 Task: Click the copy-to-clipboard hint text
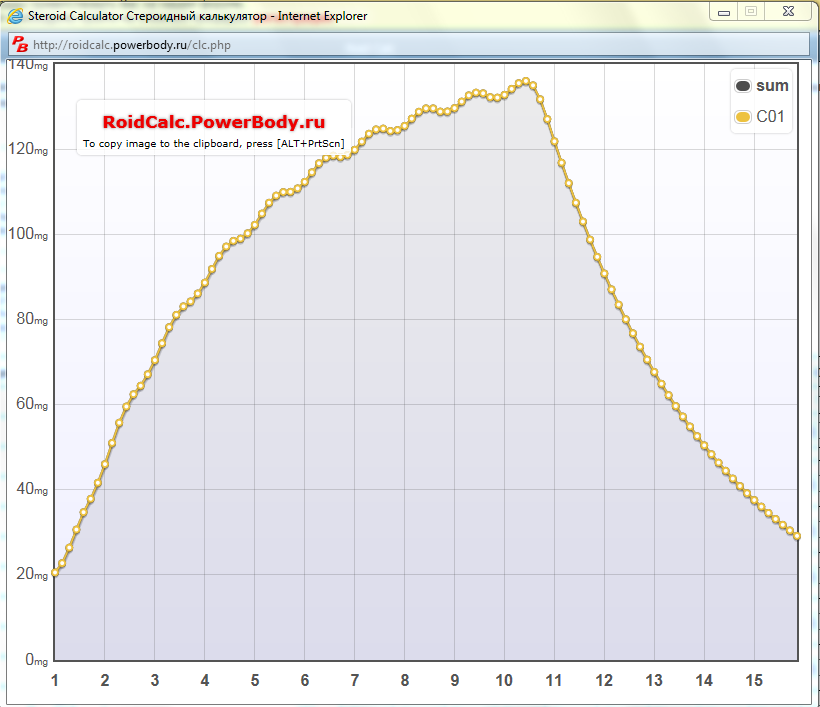click(x=214, y=144)
